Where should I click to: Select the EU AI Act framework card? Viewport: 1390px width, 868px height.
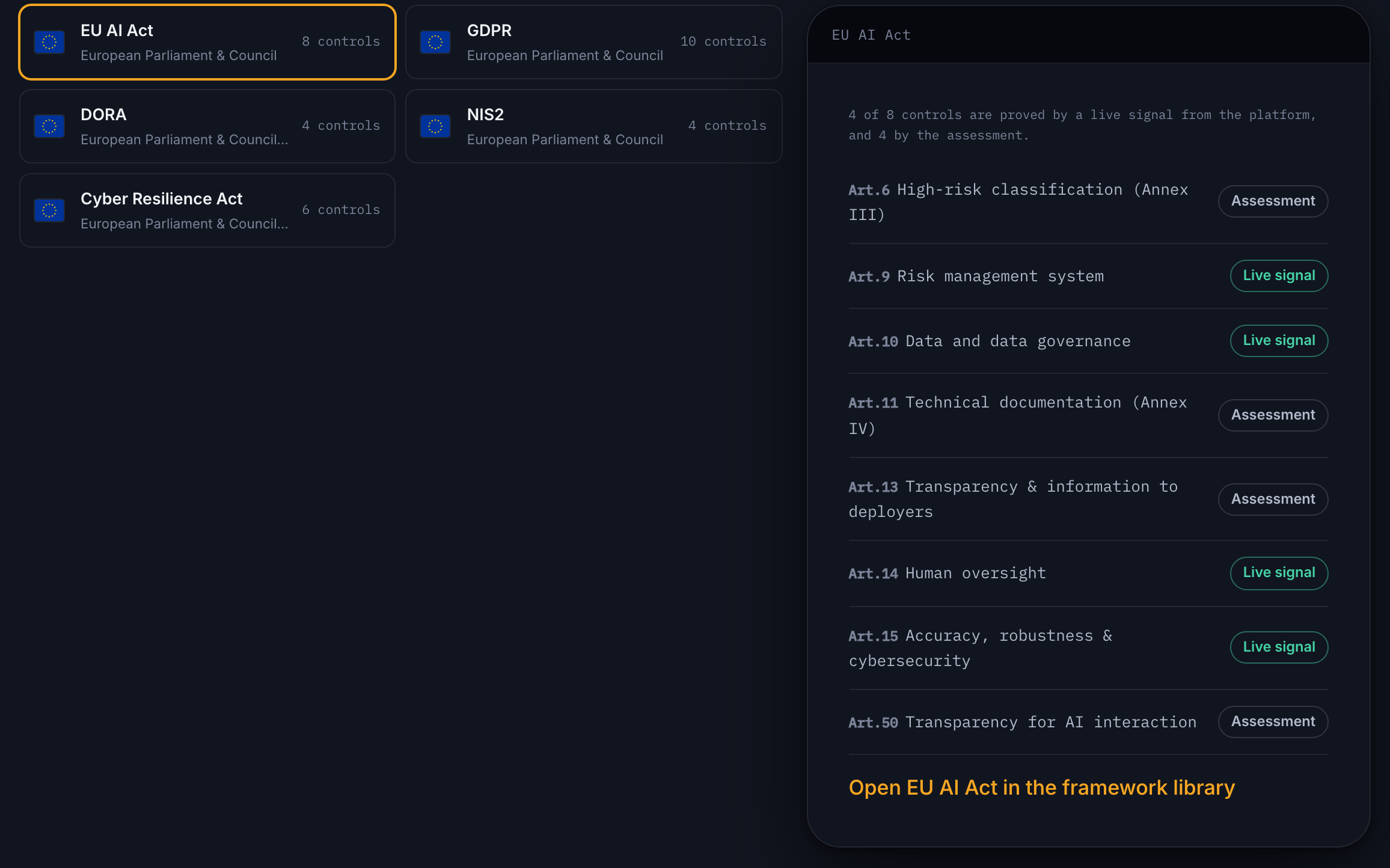pos(207,42)
